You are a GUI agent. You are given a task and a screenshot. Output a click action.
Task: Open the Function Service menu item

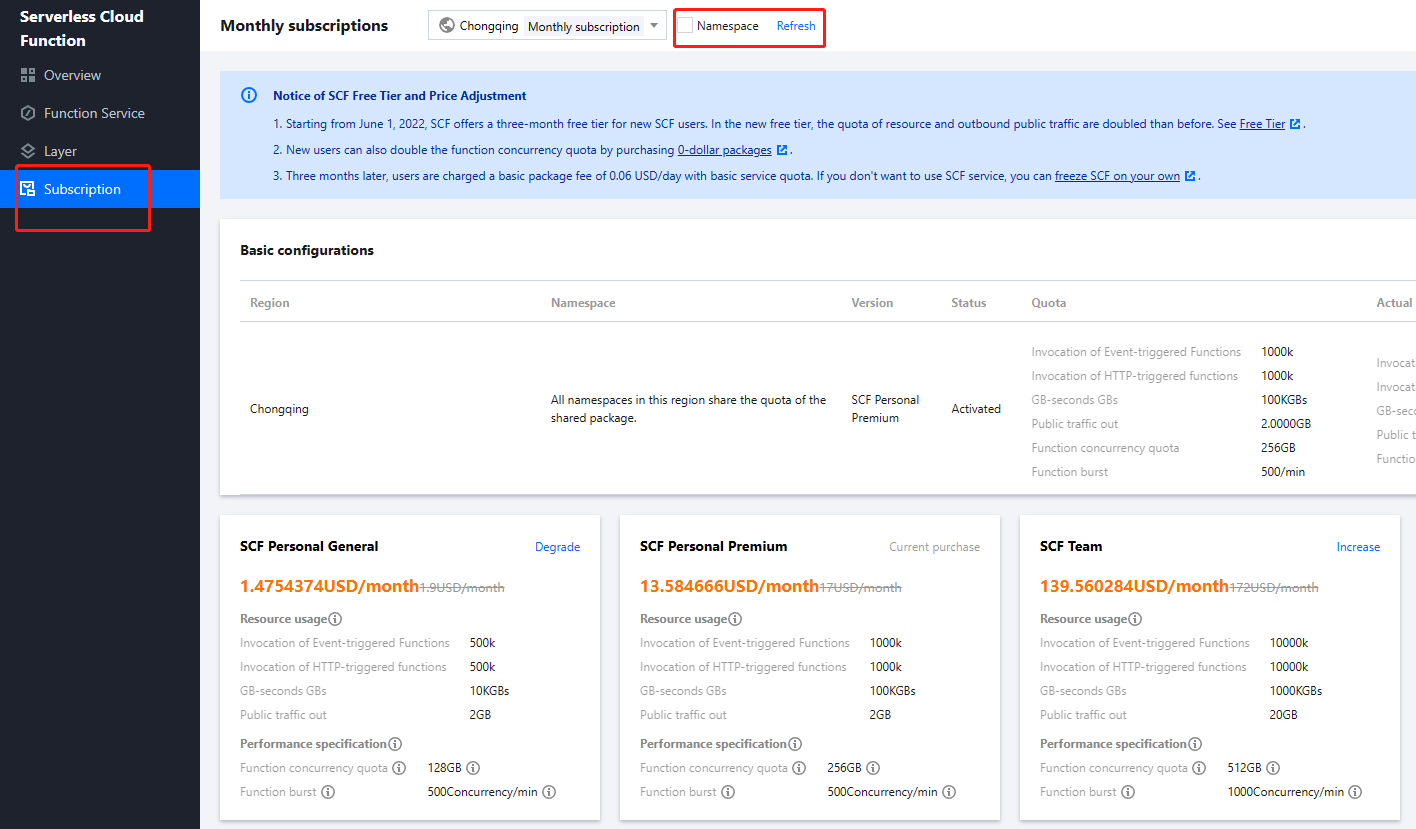pos(94,113)
